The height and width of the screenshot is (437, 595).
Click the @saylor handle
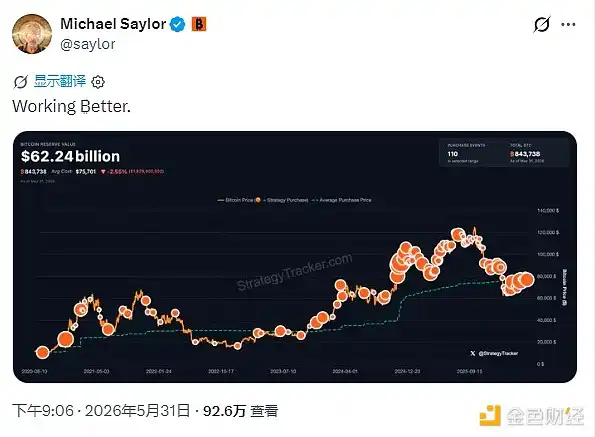pyautogui.click(x=88, y=44)
